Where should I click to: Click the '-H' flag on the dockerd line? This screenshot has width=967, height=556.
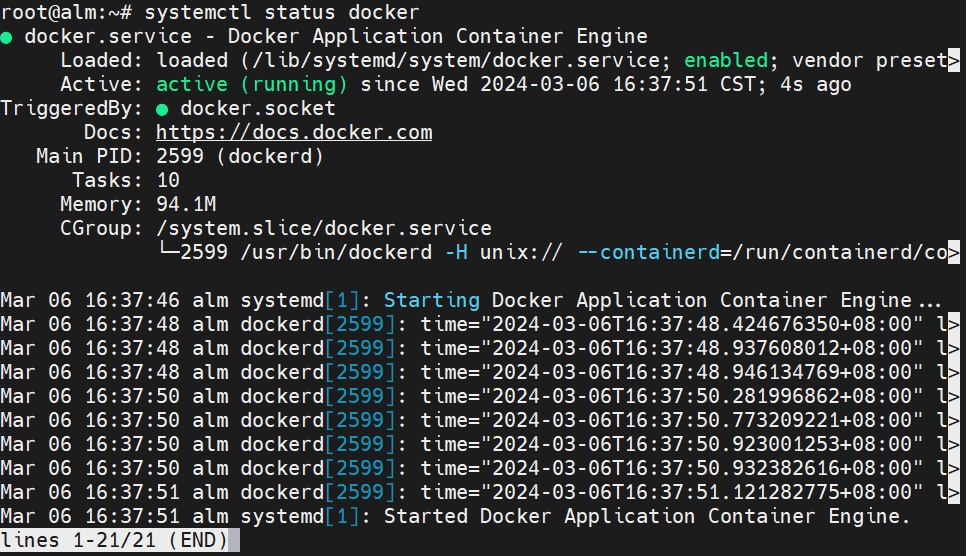tap(456, 253)
